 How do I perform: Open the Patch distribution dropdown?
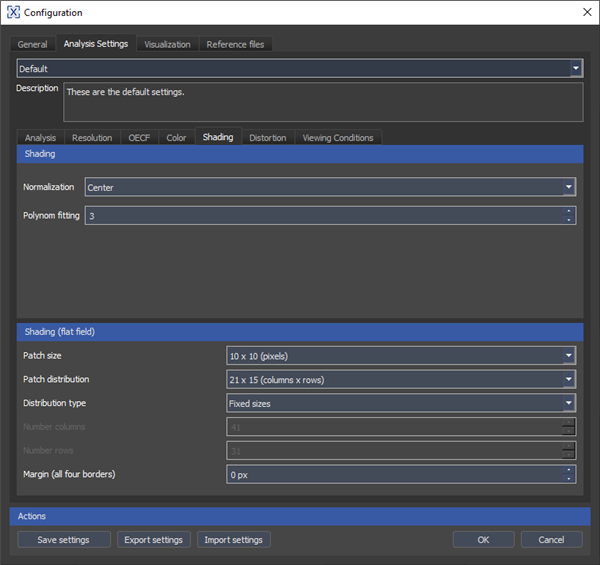pyautogui.click(x=568, y=380)
